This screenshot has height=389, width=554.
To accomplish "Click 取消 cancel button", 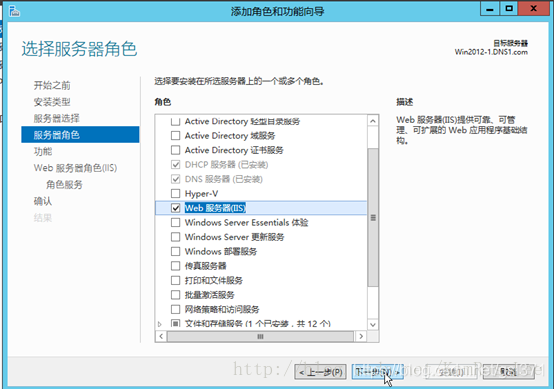I will point(508,372).
